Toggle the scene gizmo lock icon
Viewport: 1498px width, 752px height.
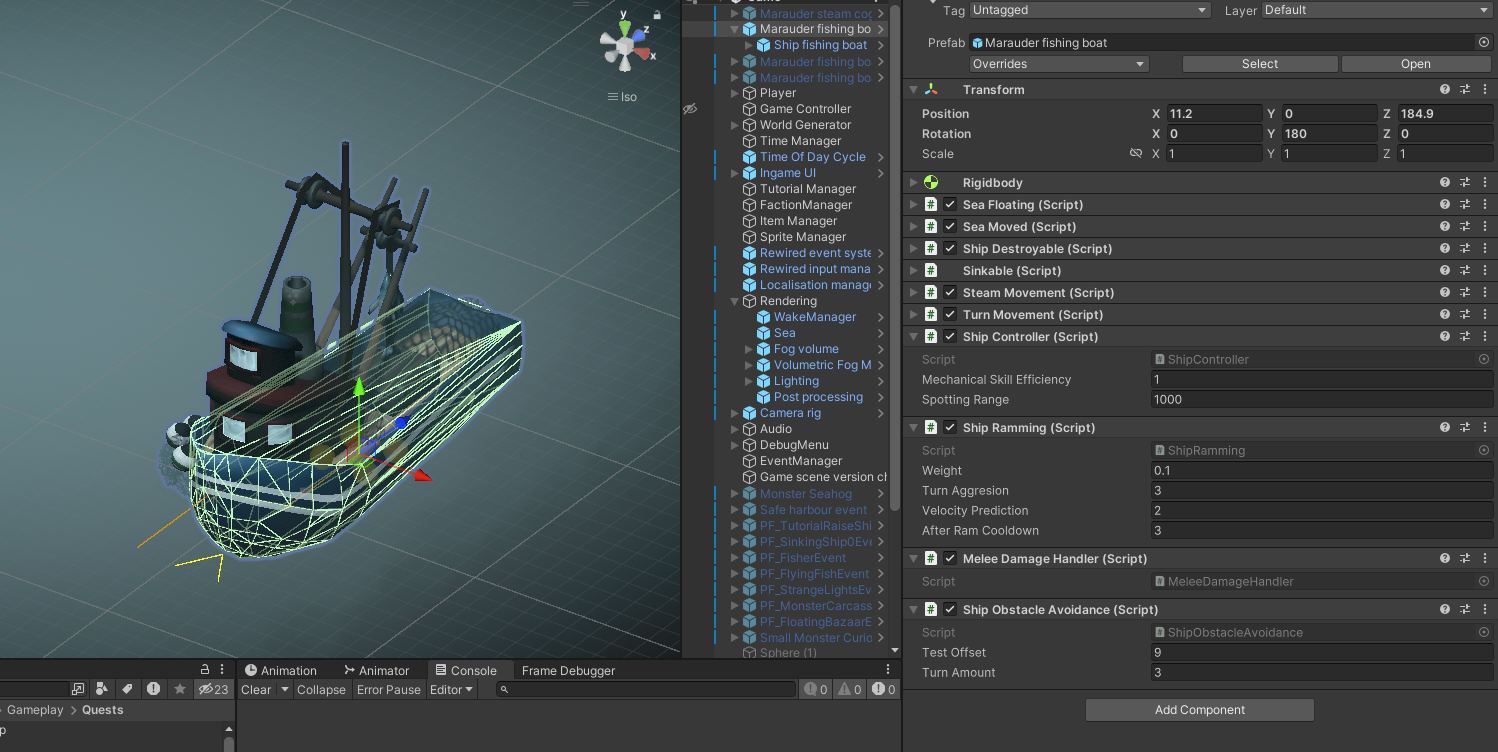[657, 15]
